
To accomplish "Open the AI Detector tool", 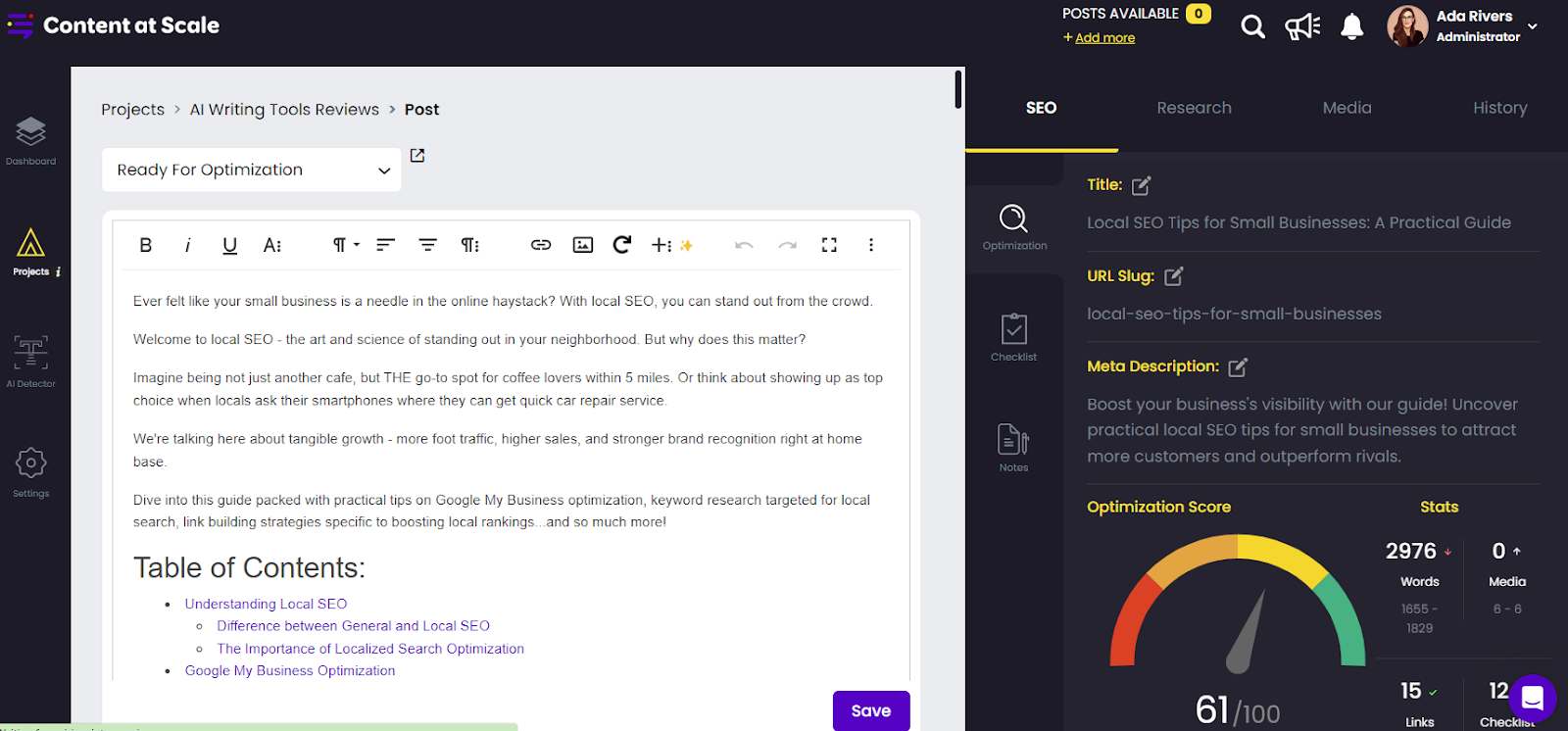I will (x=31, y=362).
